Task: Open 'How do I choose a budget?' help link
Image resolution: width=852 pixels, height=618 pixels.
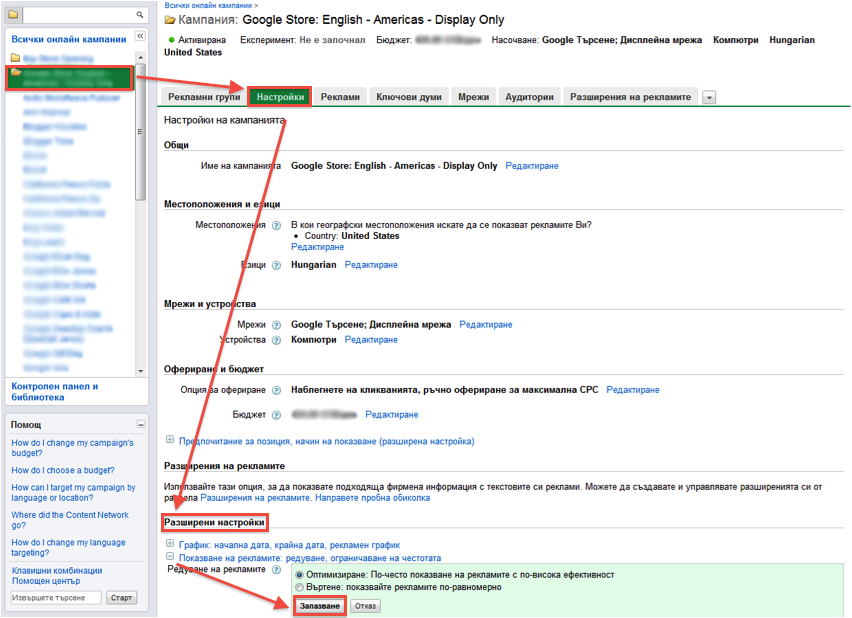Action: [63, 470]
